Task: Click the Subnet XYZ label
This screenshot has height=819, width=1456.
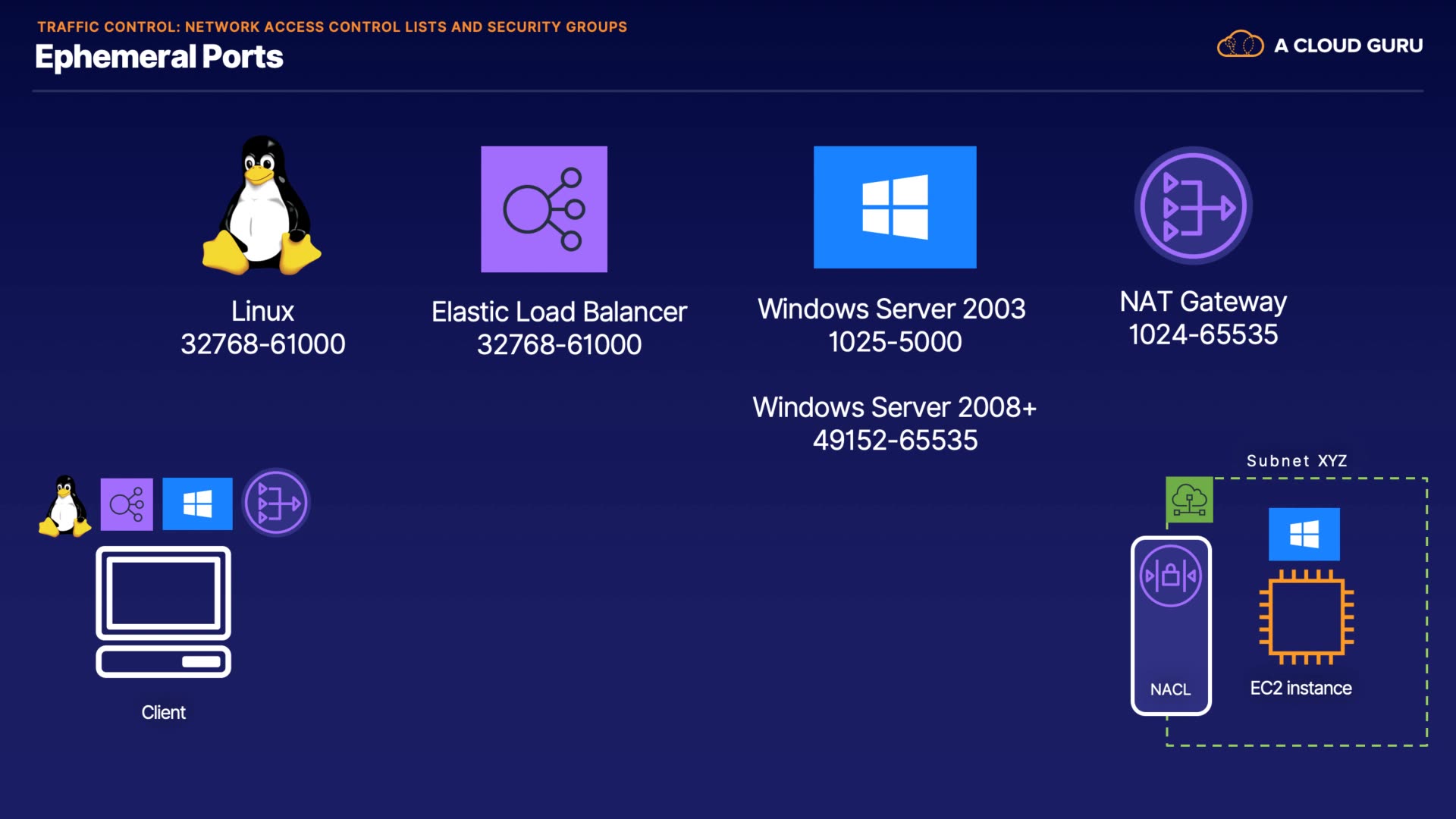Action: click(1297, 461)
